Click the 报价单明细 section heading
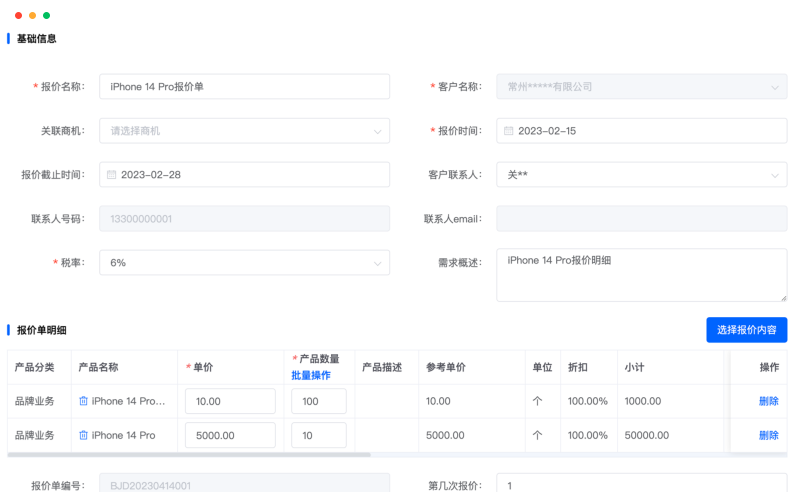 [41, 330]
